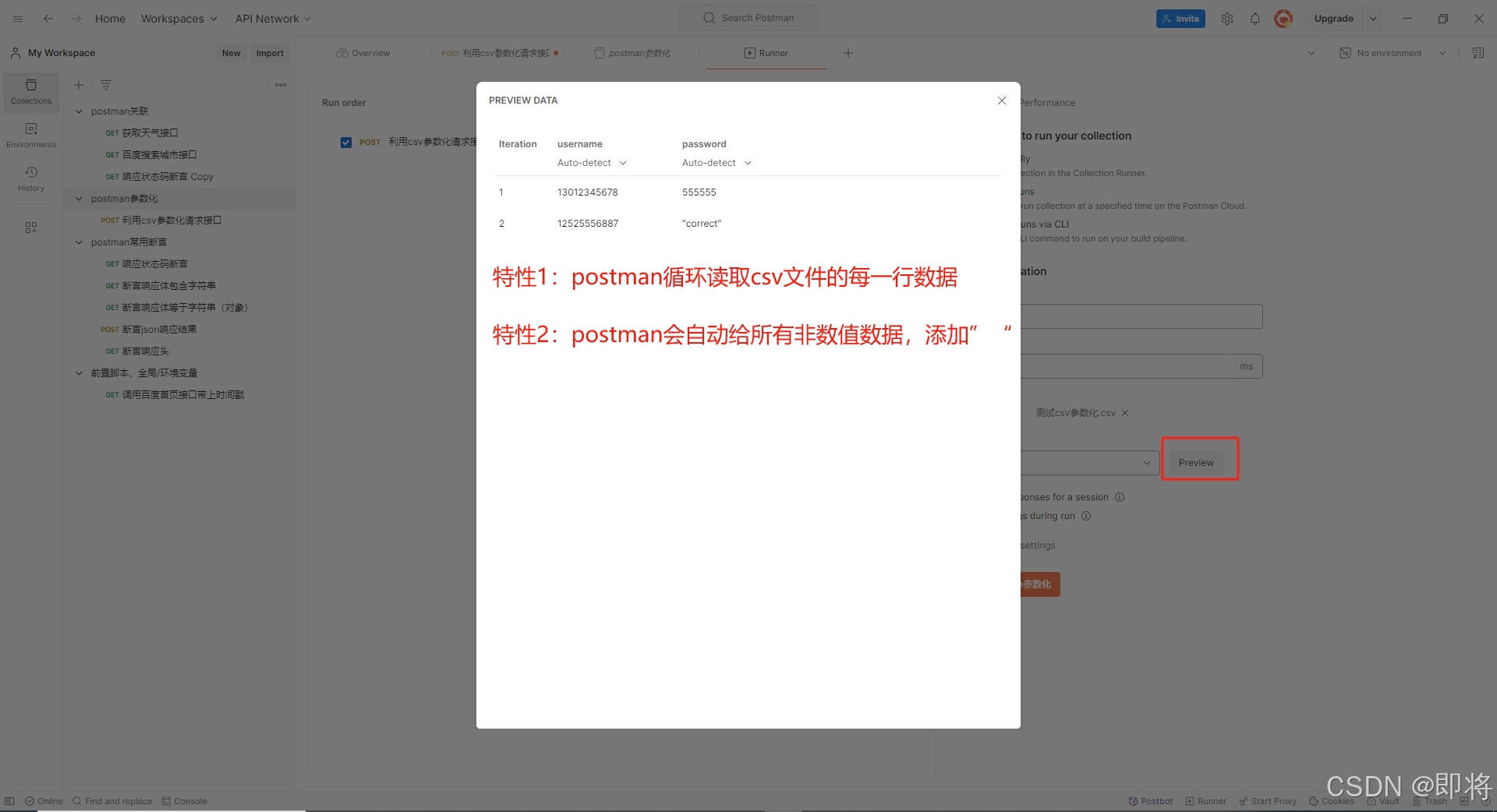This screenshot has height=812, width=1497.
Task: Open the Workspaces menu
Action: point(179,19)
